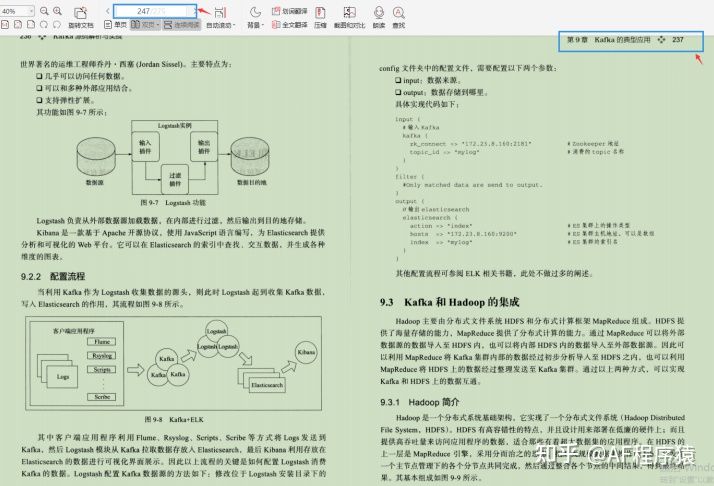This screenshot has height=486, width=714.
Task: Click the 自动滚动 auto scroll icon
Action: [220, 13]
